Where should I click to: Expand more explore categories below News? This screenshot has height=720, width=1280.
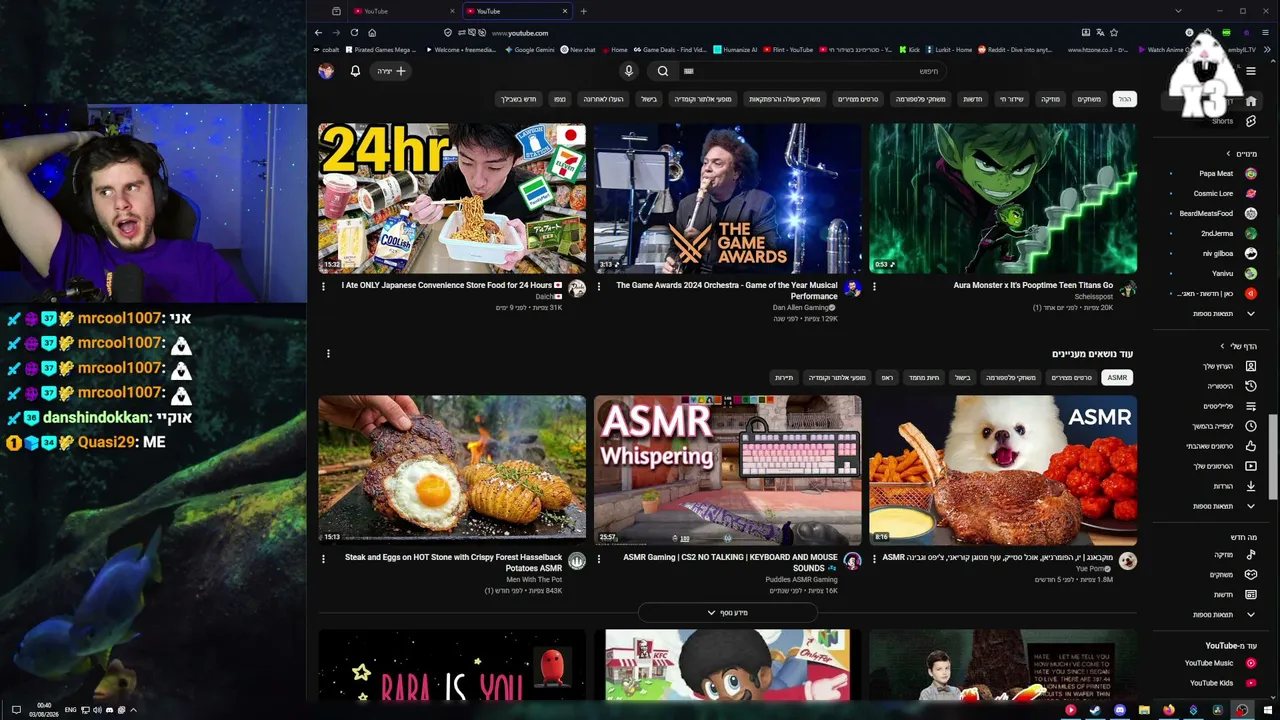pos(1224,614)
